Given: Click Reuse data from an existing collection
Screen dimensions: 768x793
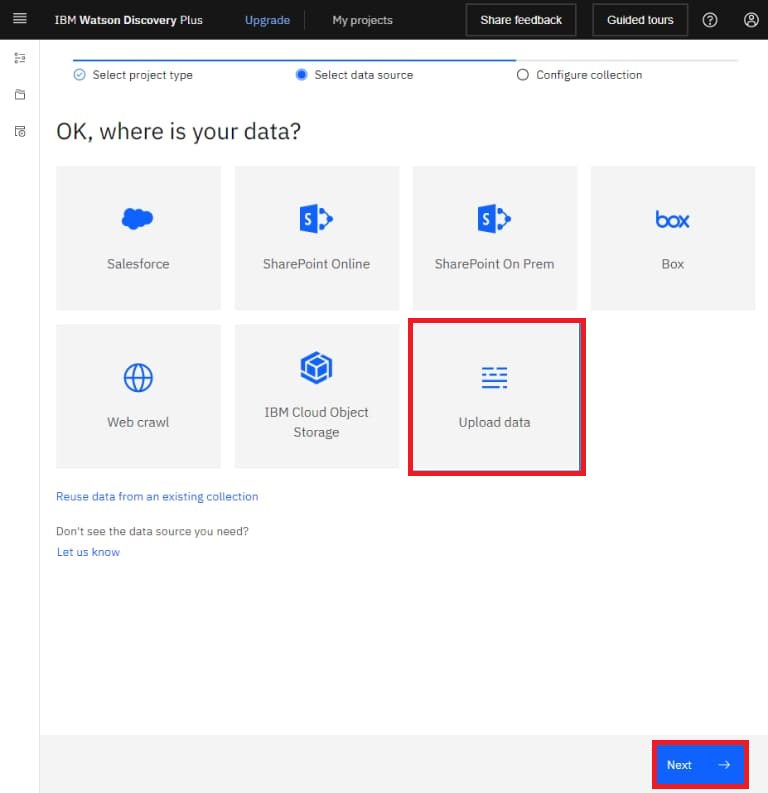Looking at the screenshot, I should (x=157, y=496).
